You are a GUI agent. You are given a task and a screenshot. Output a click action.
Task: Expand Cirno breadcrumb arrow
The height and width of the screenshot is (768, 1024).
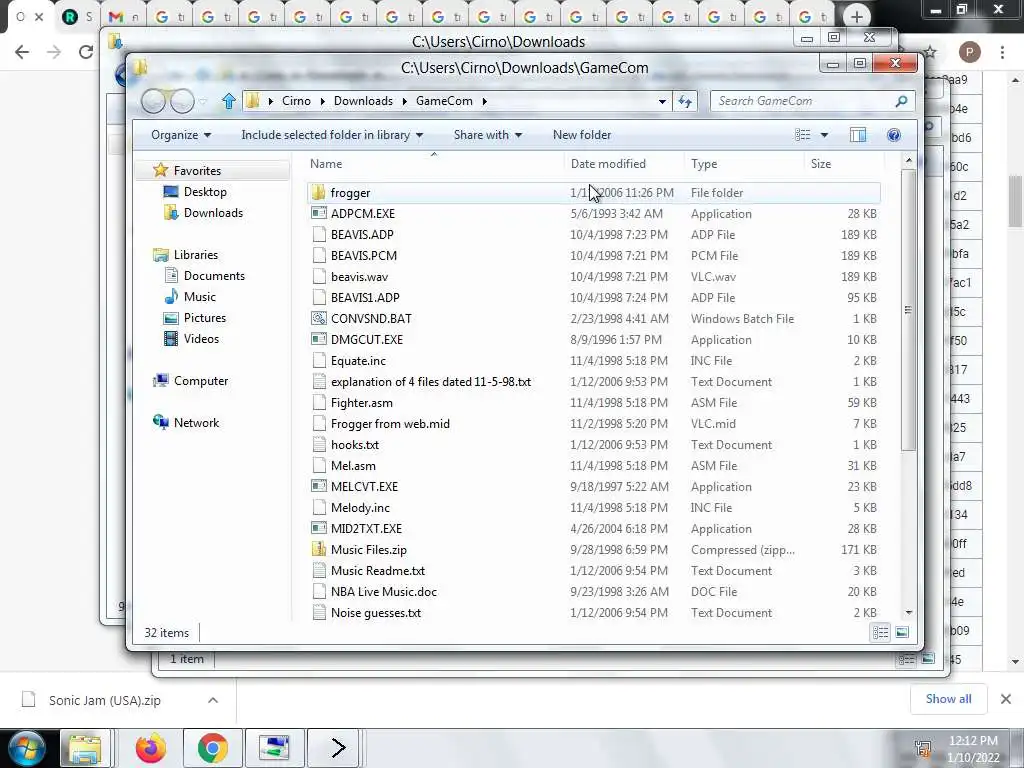click(323, 101)
